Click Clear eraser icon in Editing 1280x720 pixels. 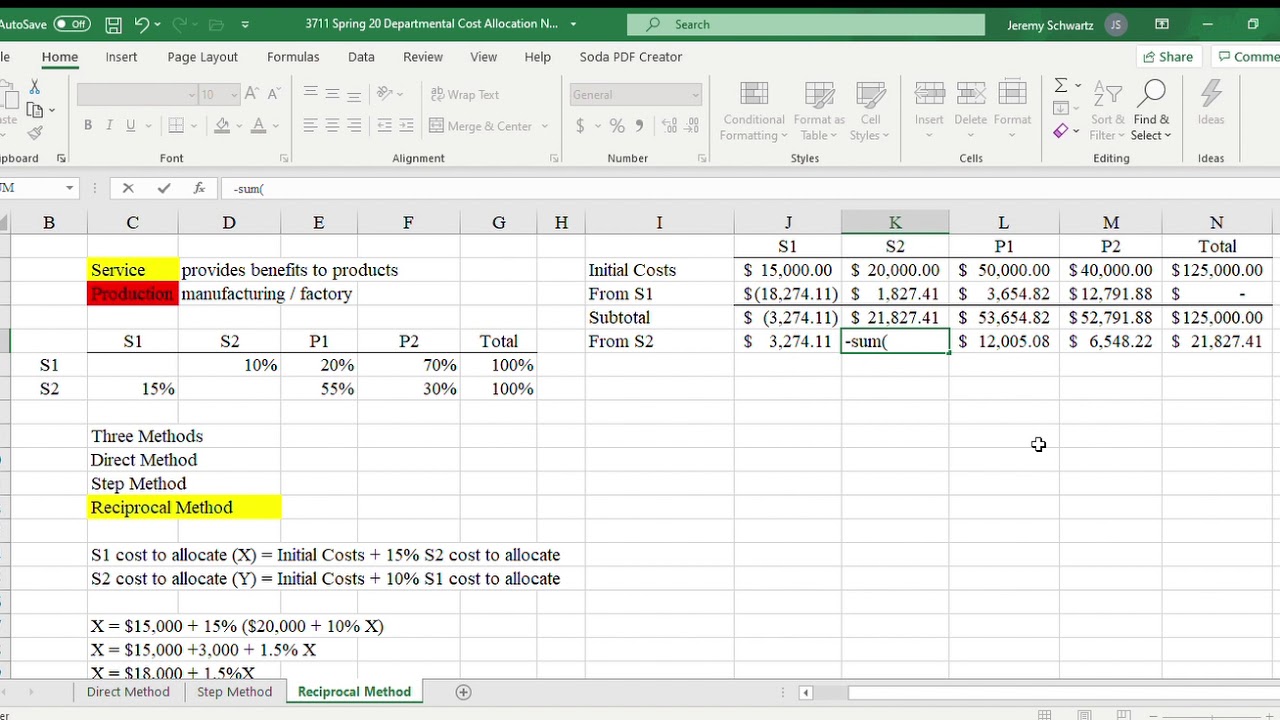coord(1061,131)
